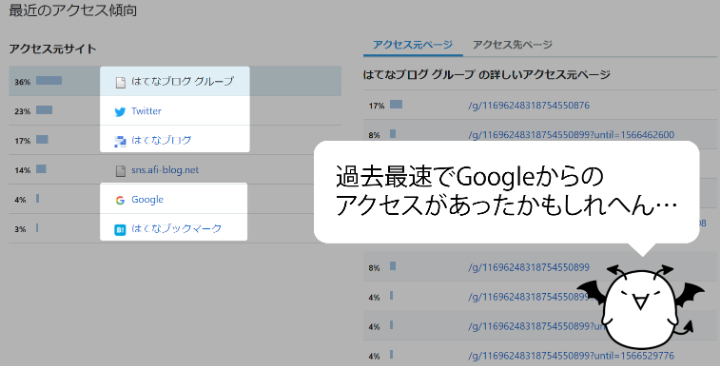This screenshot has height=366, width=720.
Task: Click the アクセス元サイト heading
Action: pos(52,49)
